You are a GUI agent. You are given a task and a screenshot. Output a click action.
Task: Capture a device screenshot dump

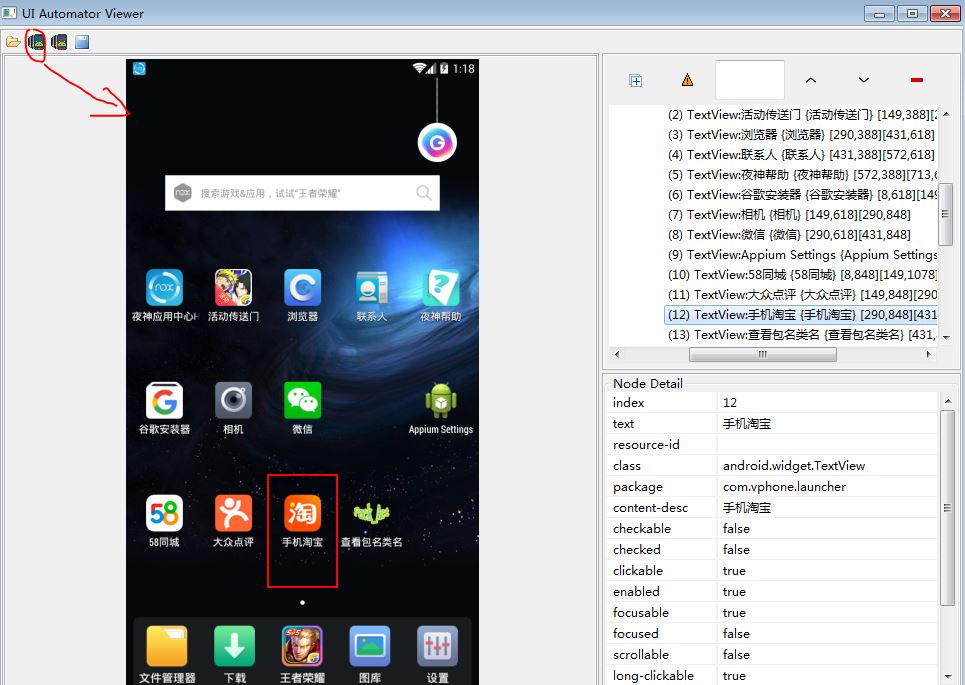click(x=36, y=42)
